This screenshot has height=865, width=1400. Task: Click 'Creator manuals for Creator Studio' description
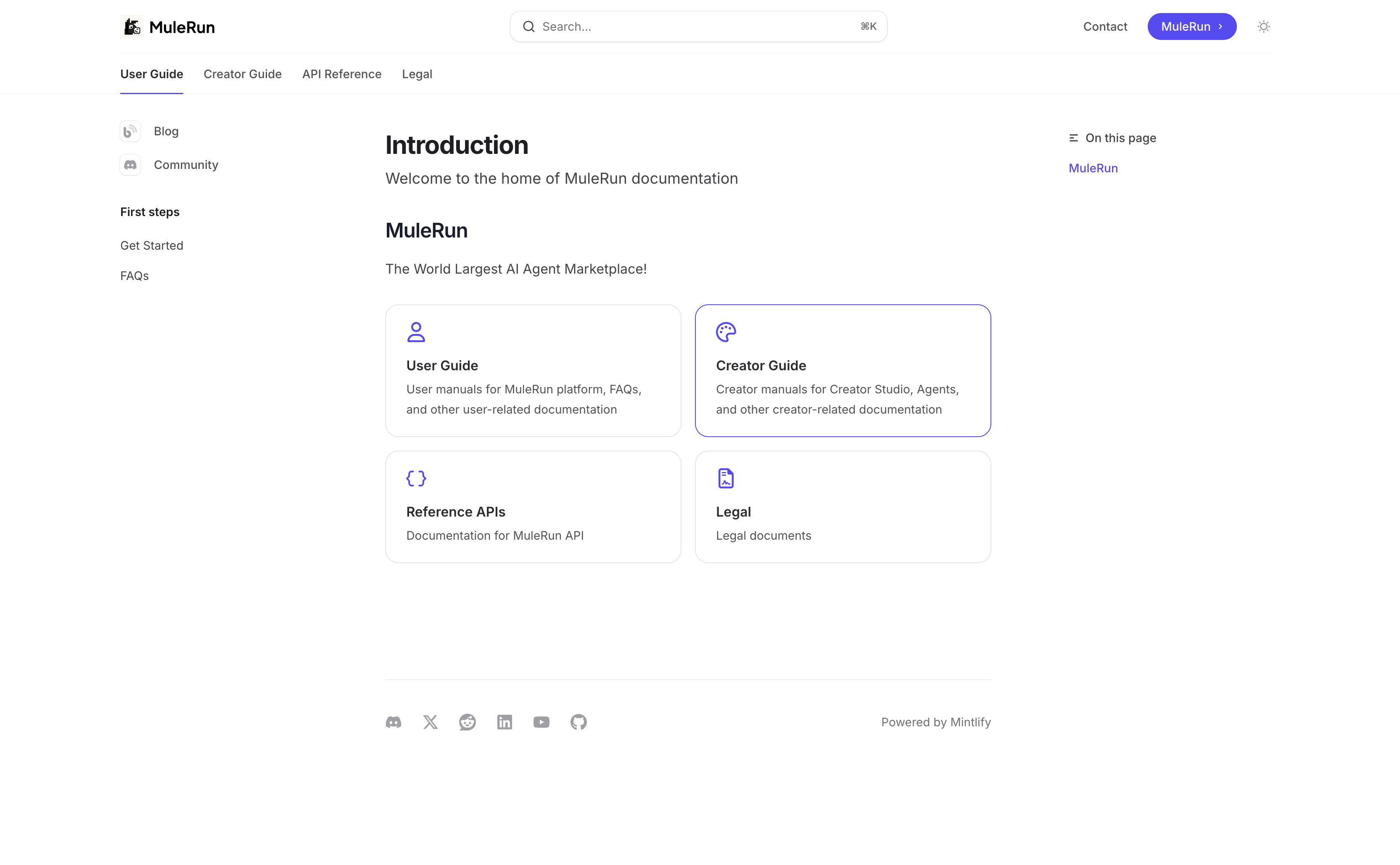click(837, 399)
